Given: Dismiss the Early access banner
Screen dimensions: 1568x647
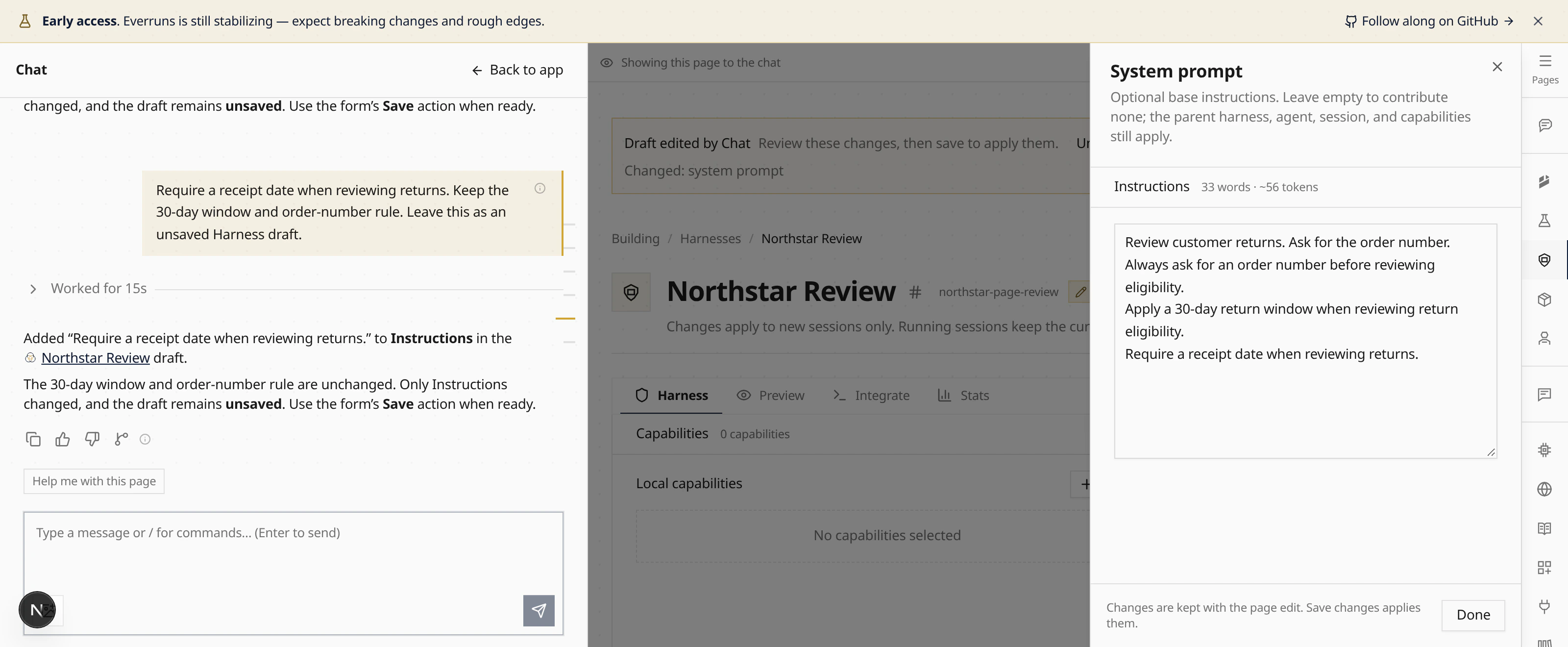Looking at the screenshot, I should (x=1538, y=21).
